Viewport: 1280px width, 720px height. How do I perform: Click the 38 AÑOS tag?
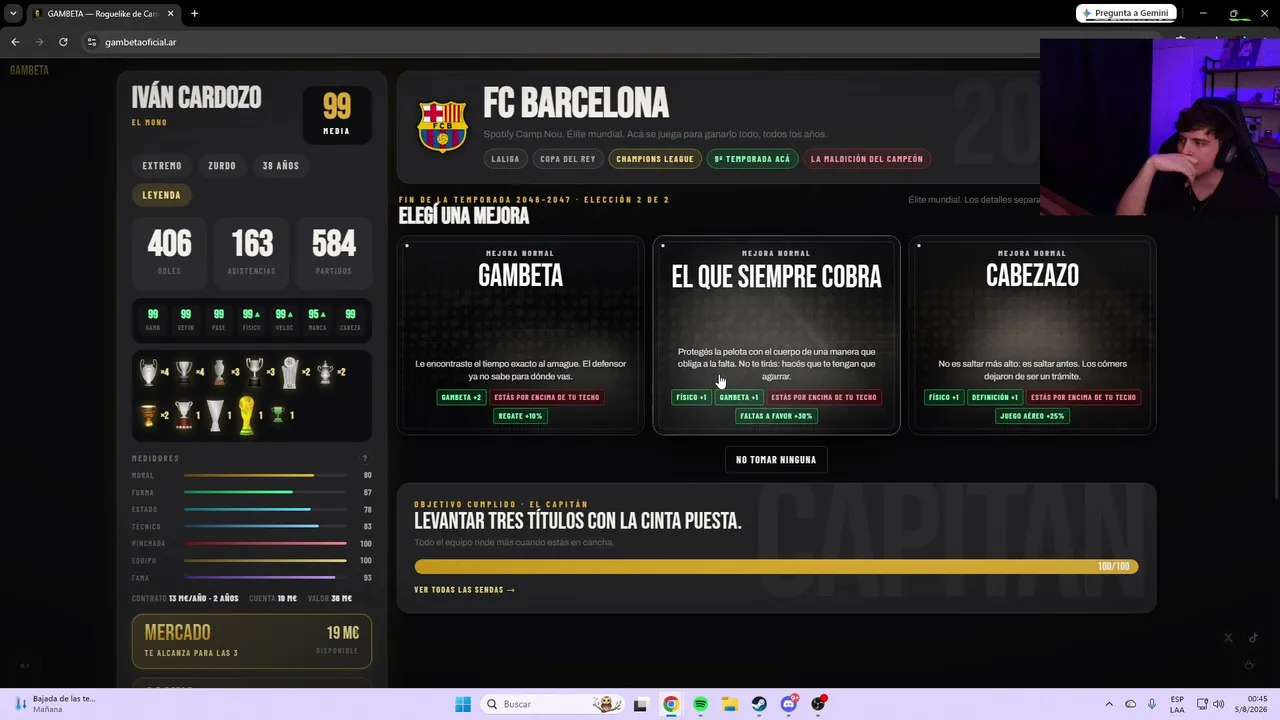pos(281,166)
